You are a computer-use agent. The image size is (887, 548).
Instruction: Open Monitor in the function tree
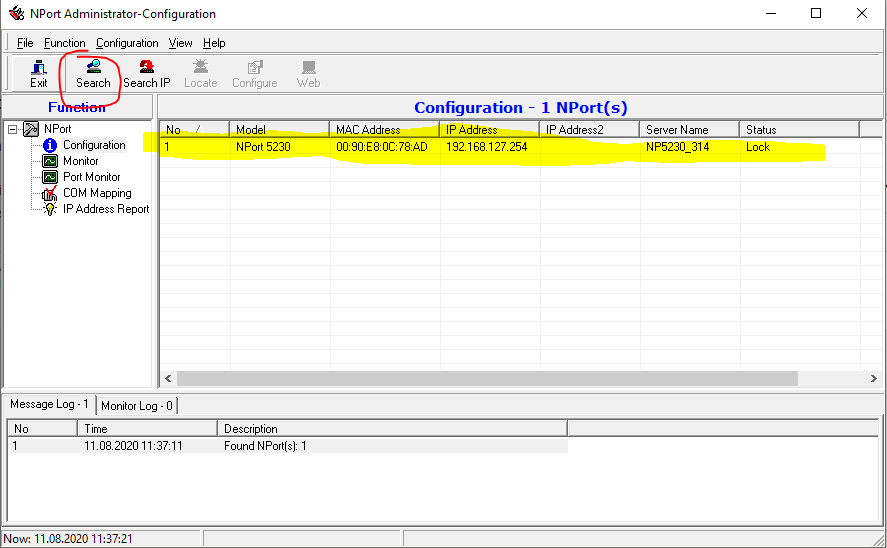pos(80,161)
